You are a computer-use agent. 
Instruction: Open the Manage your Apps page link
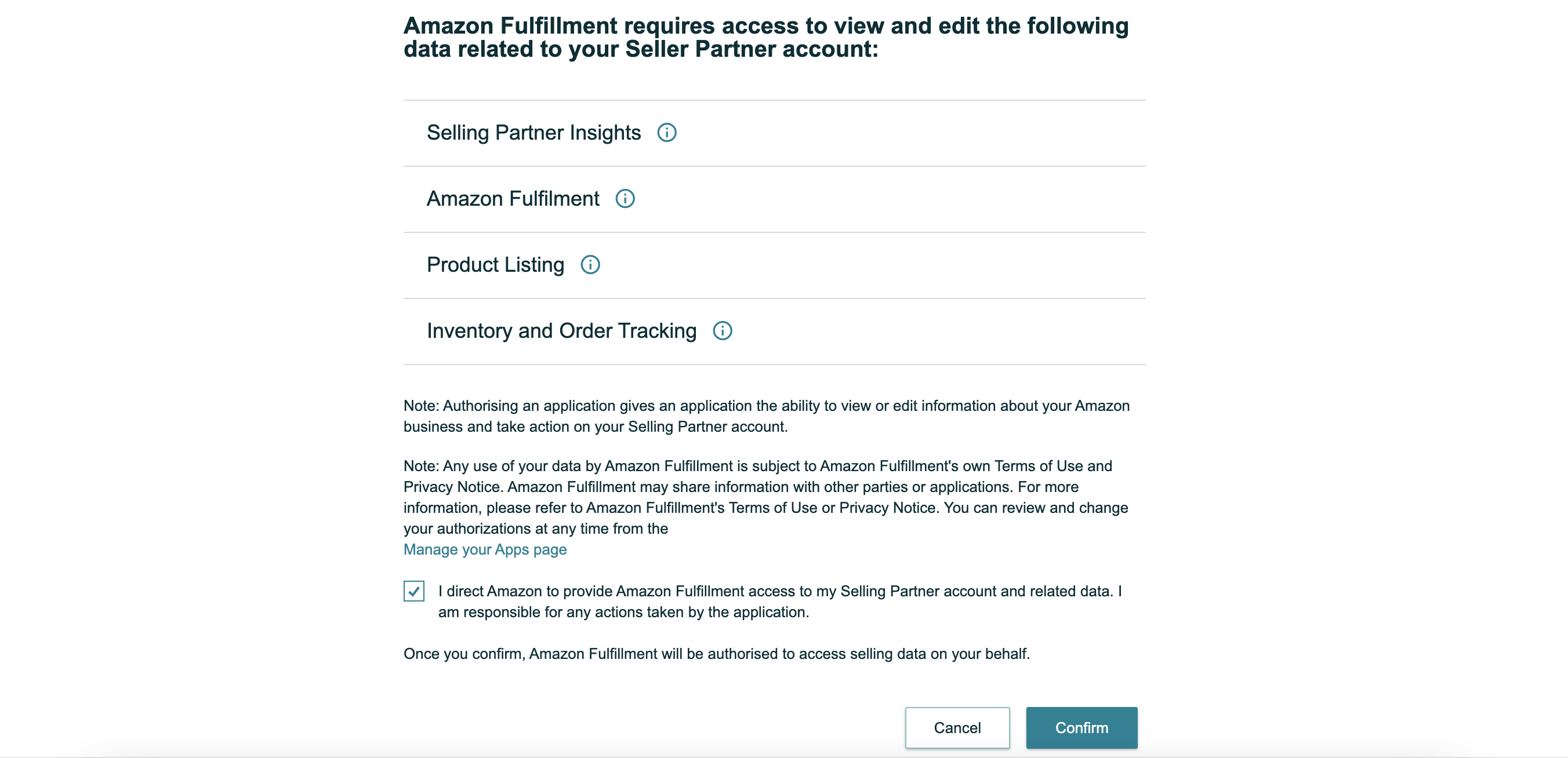pos(485,550)
